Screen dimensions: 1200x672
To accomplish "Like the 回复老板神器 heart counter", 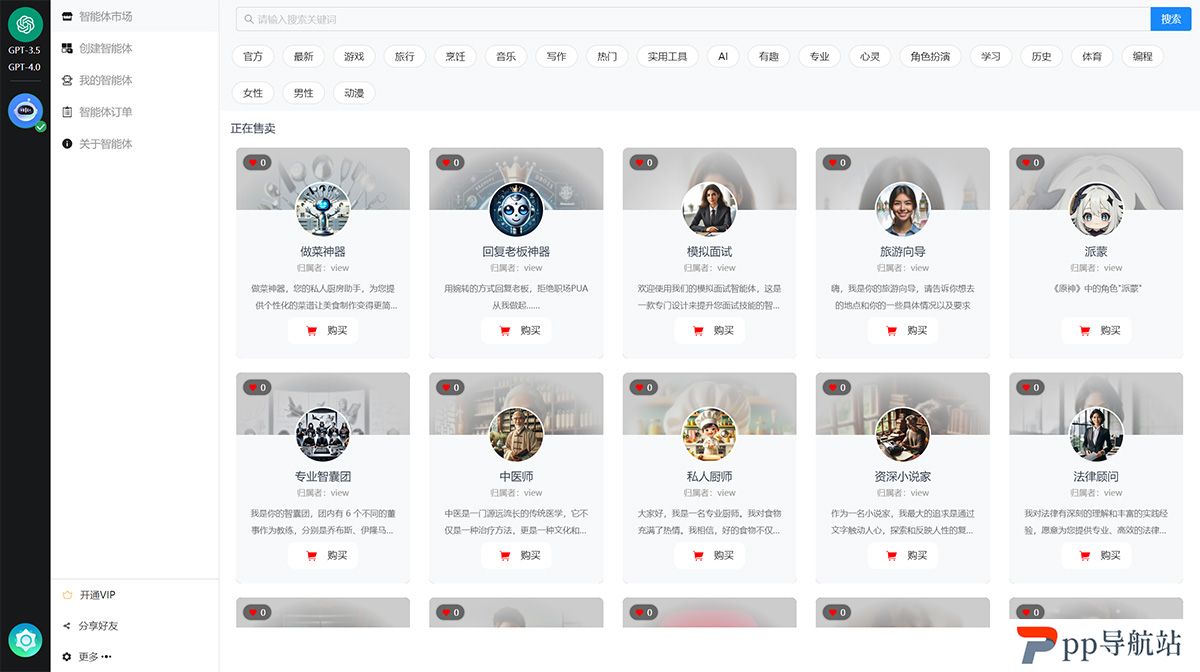I will pyautogui.click(x=451, y=162).
